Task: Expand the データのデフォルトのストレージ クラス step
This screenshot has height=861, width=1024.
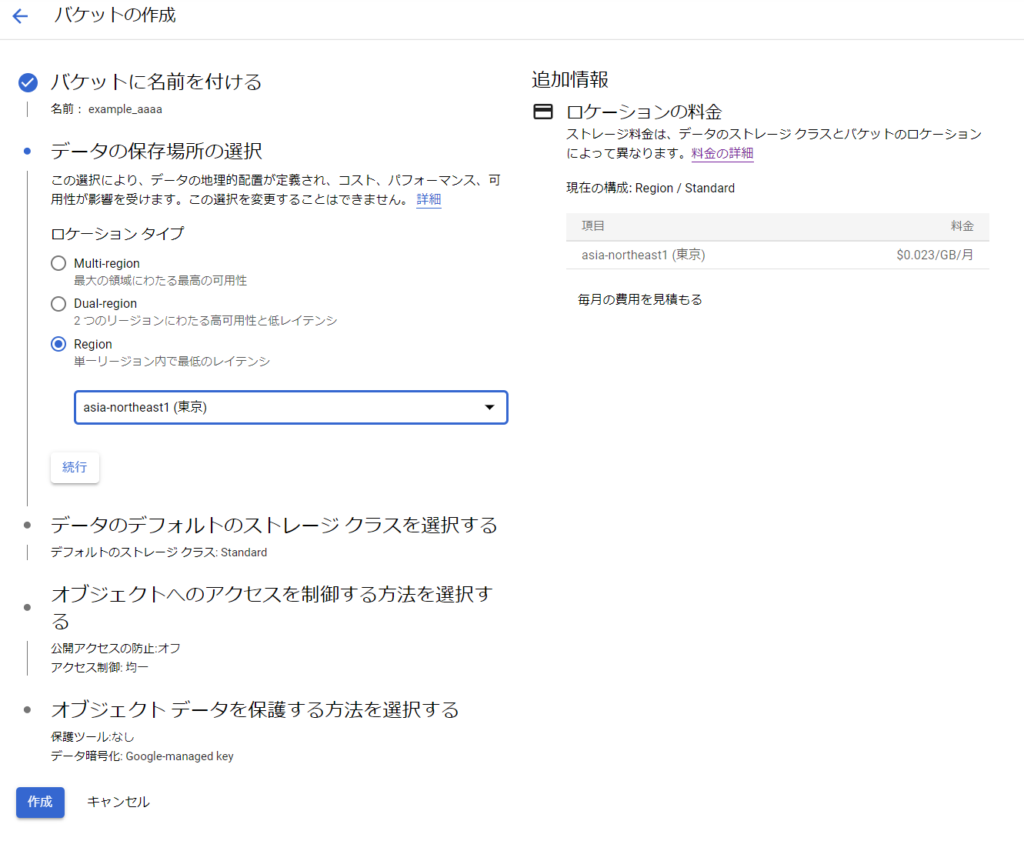Action: tap(274, 525)
